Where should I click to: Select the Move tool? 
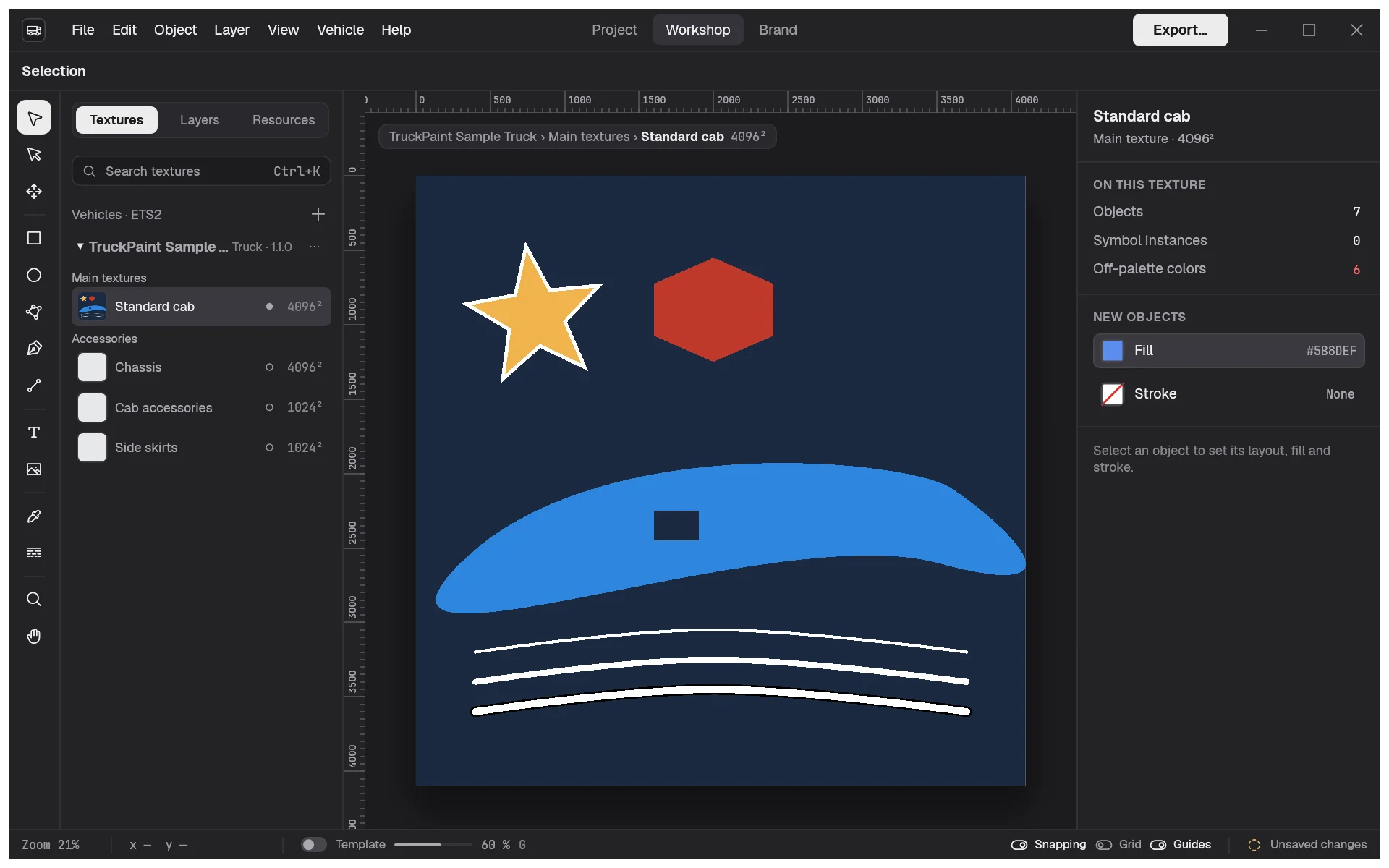34,191
